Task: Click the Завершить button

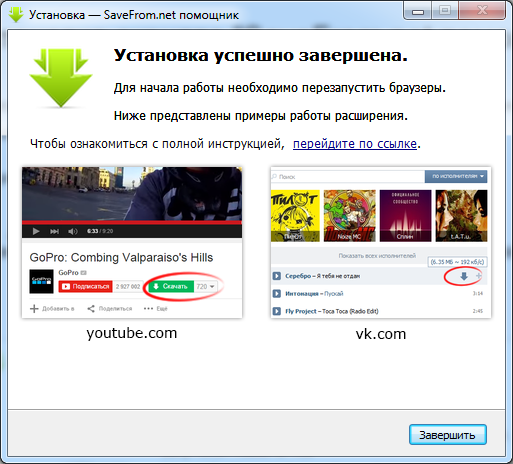Action: click(448, 435)
